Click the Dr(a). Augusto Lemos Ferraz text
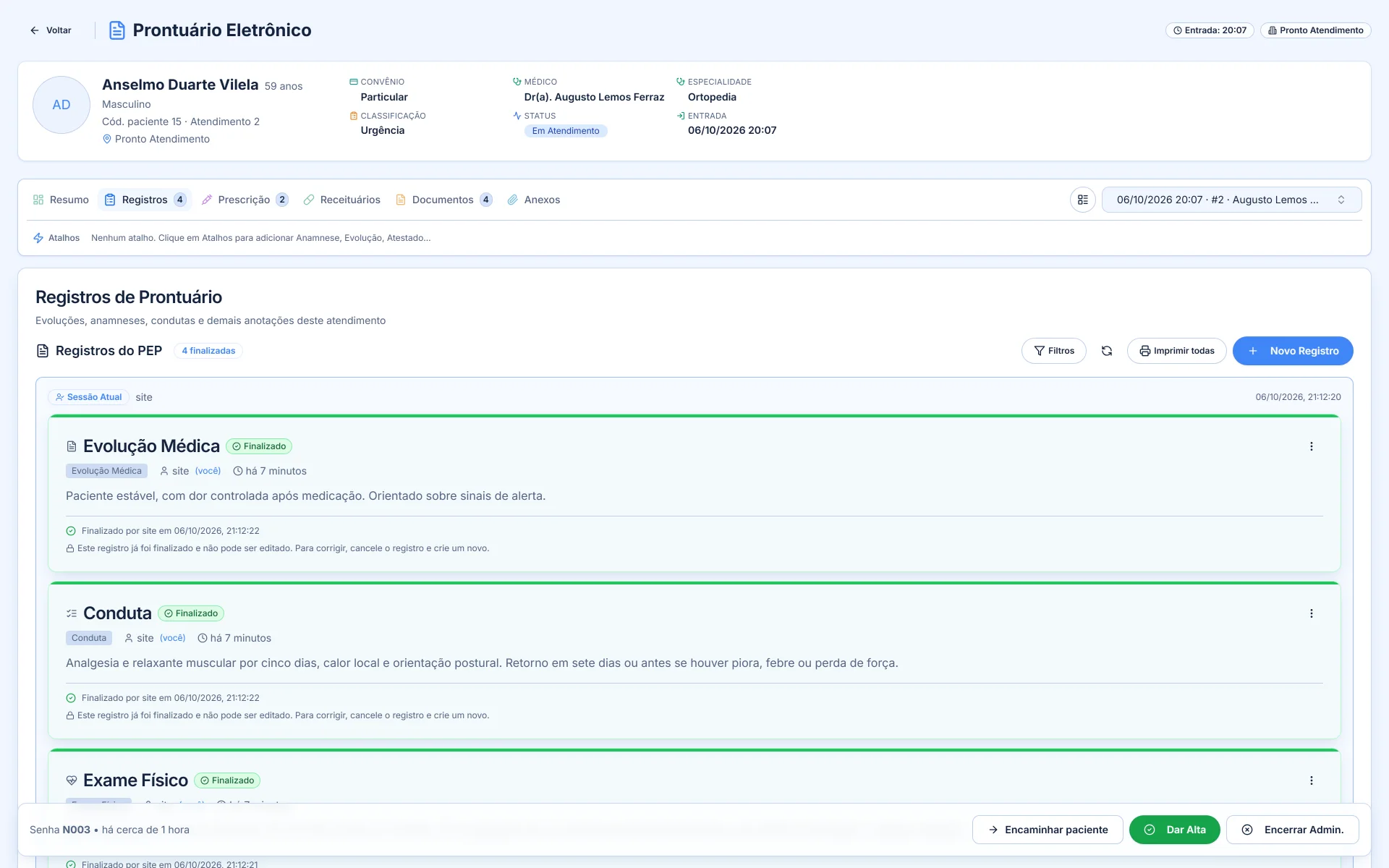The width and height of the screenshot is (1389, 868). point(594,97)
